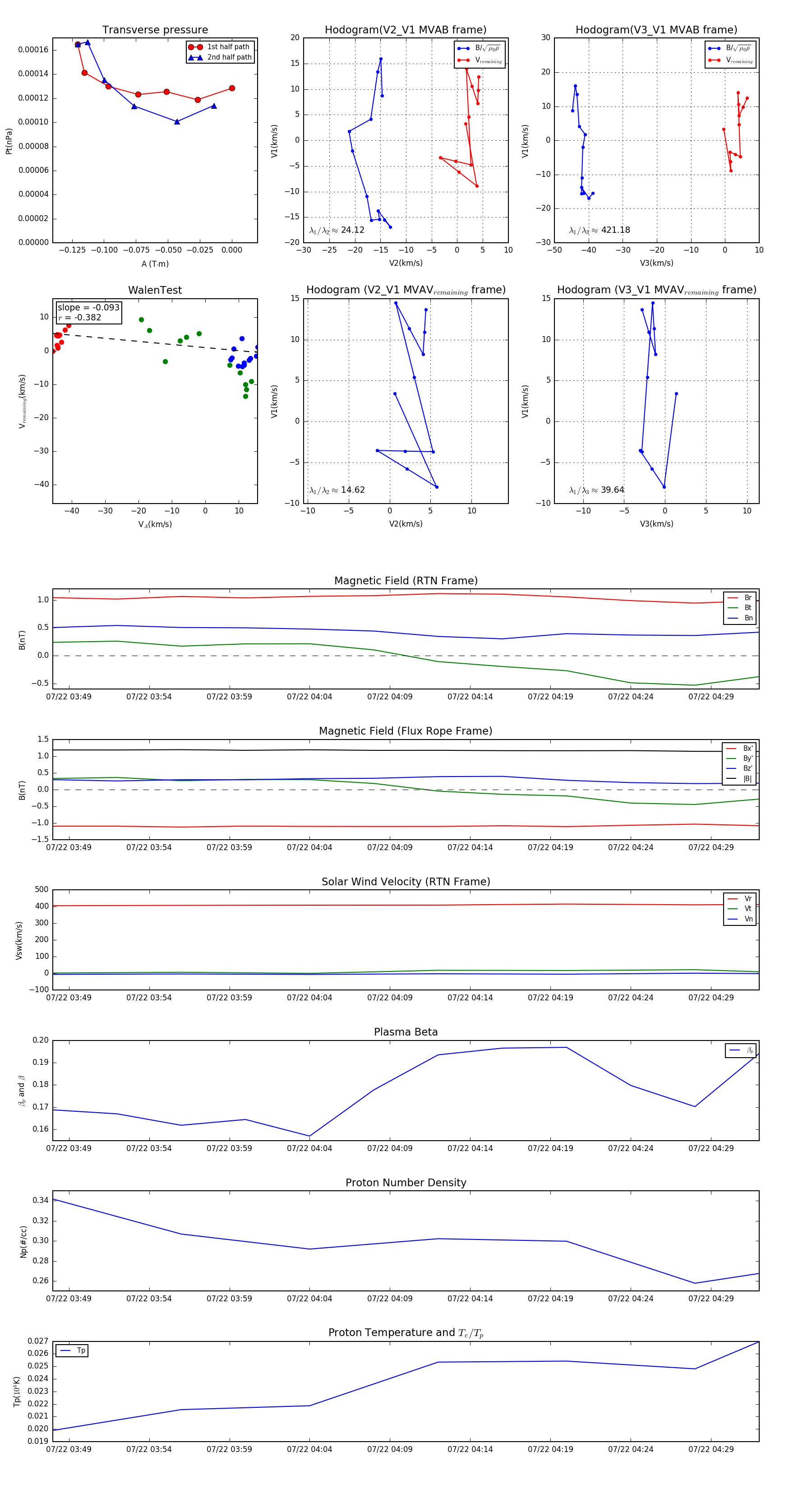Select the V2_V1 MVAV remaining frame hodogram title
Image resolution: width=812 pixels, height=1489 pixels.
pos(406,290)
